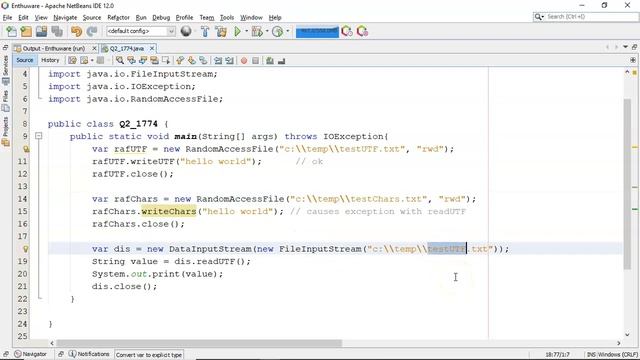Toggle Rectangular Selection icon
640x360 pixels.
click(166, 60)
